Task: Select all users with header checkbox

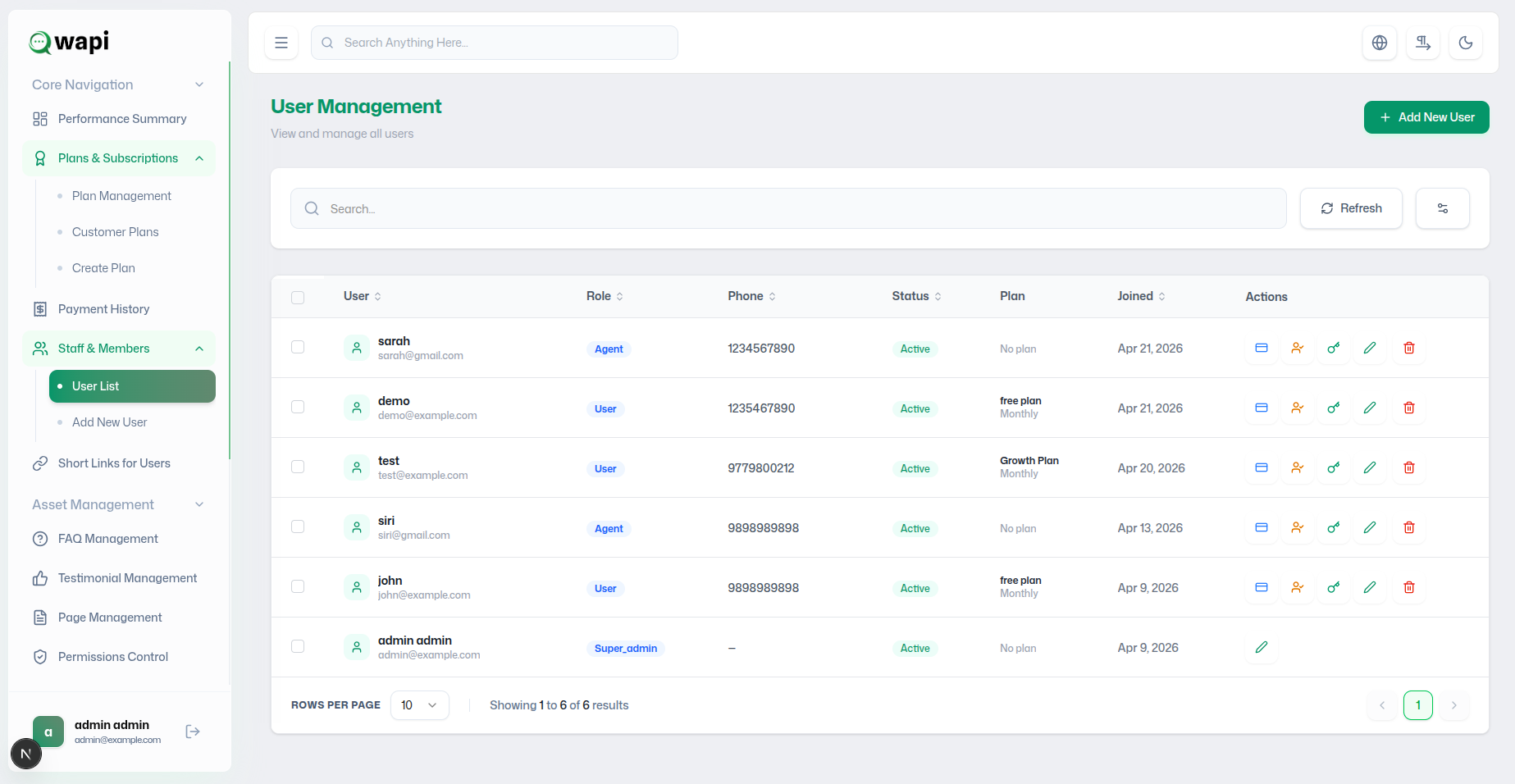Action: click(298, 297)
